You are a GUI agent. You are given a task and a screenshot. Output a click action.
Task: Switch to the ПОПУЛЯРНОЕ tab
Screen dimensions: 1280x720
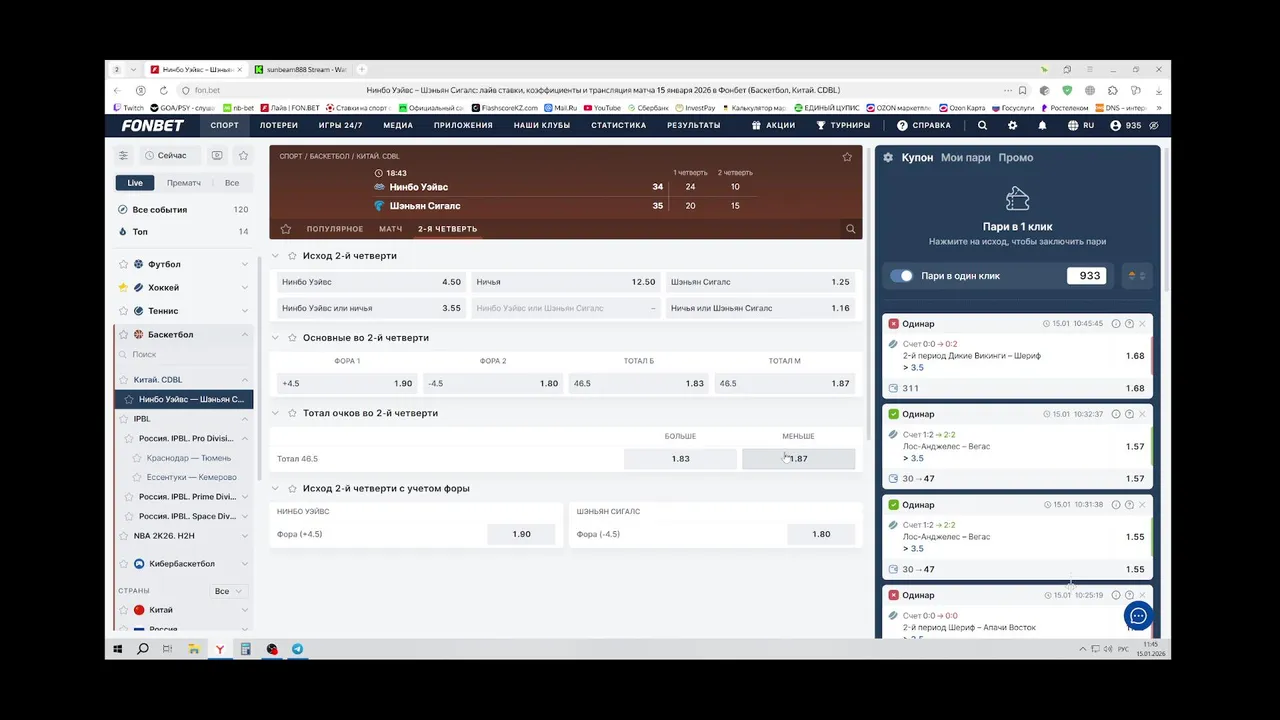pyautogui.click(x=335, y=229)
